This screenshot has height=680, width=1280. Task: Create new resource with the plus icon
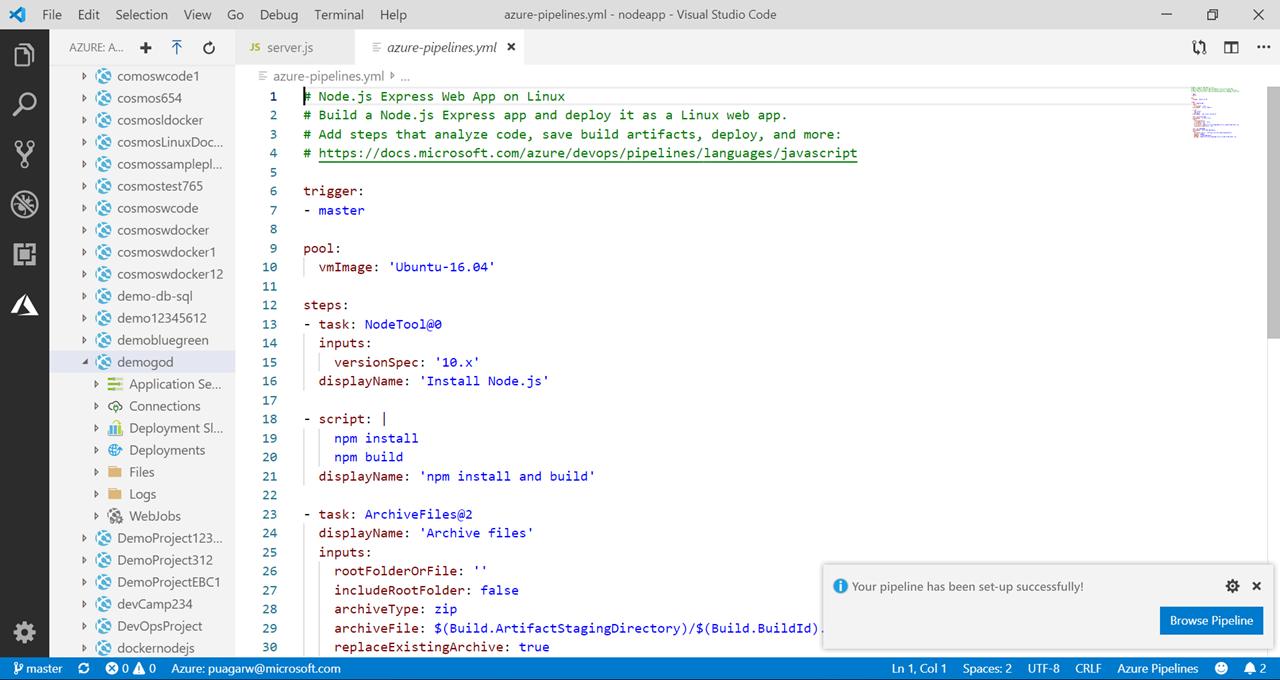point(144,47)
